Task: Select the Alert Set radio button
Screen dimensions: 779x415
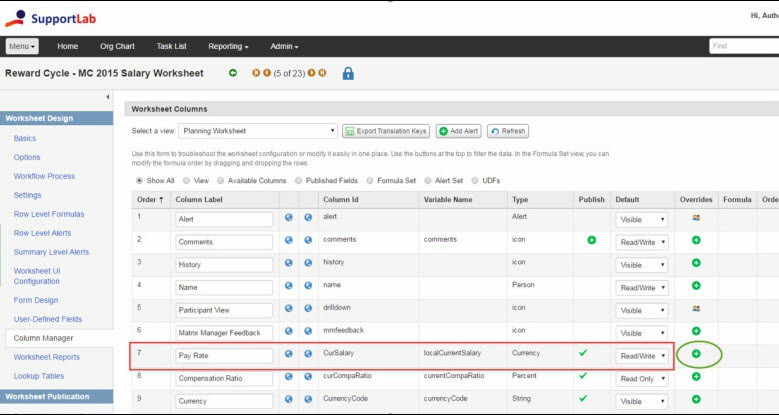Action: click(427, 180)
